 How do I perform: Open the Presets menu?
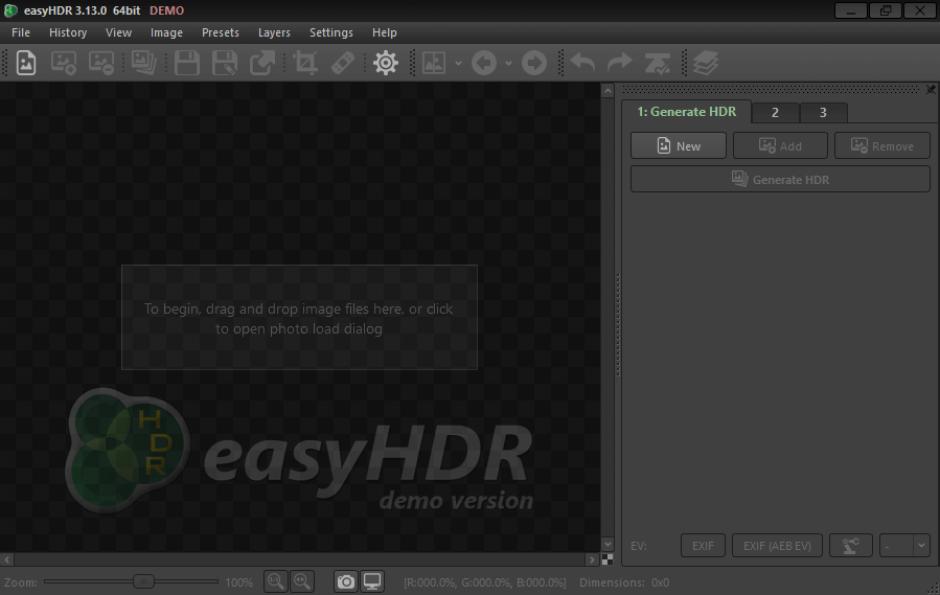point(220,32)
